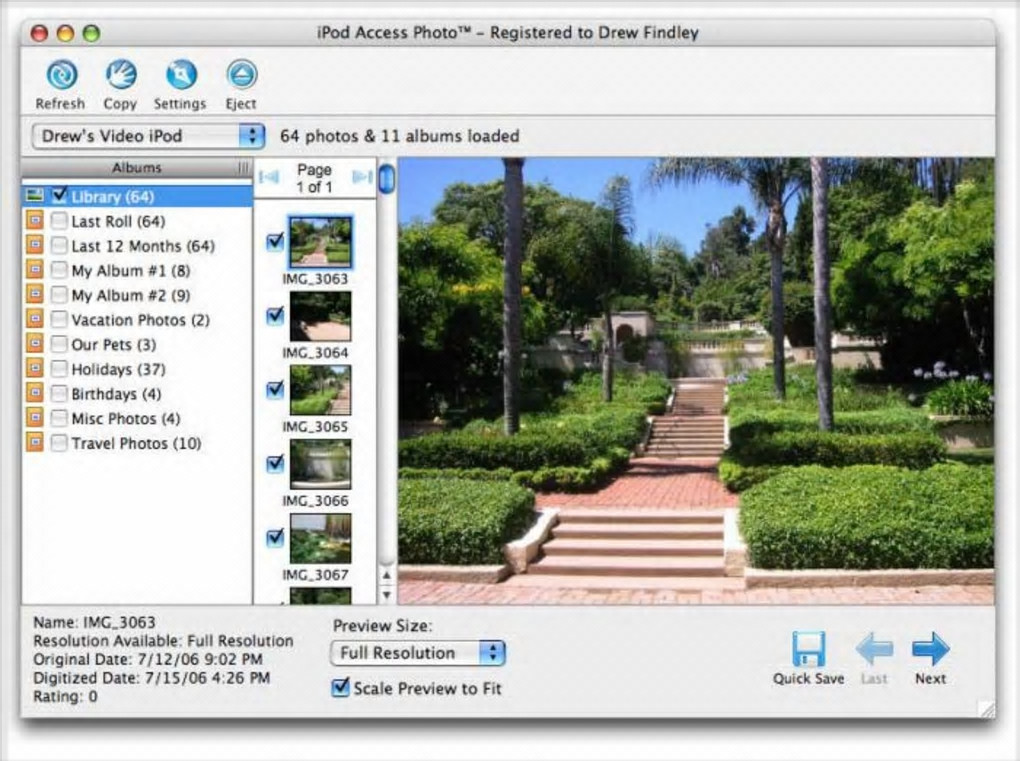
Task: Click the Refresh toolbar icon
Action: tap(62, 75)
